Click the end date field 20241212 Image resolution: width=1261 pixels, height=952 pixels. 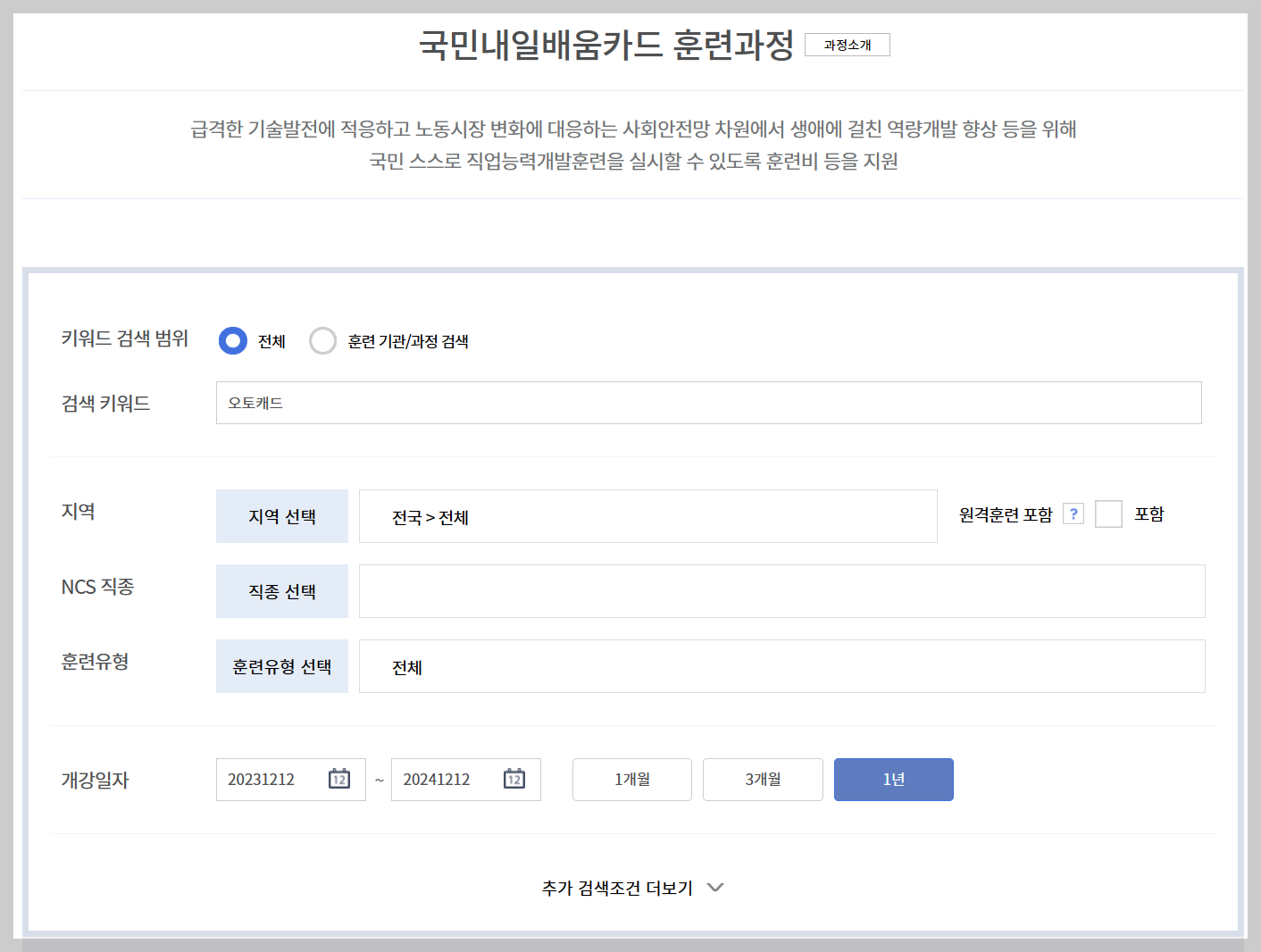[x=466, y=780]
